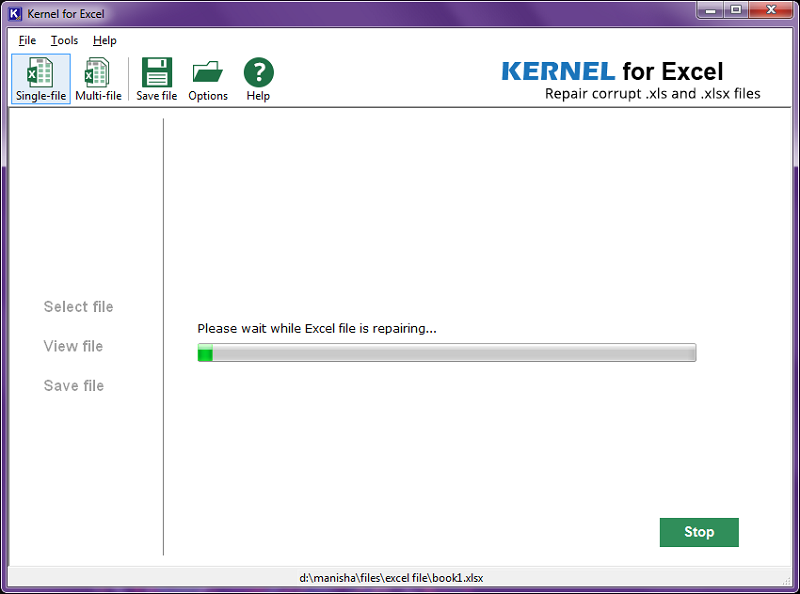Minimize the Kernel for Excel window
The width and height of the screenshot is (800, 594).
pos(710,10)
